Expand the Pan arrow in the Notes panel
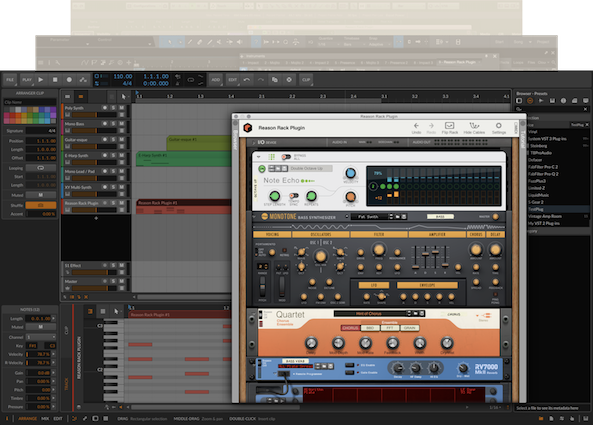 pos(53,381)
